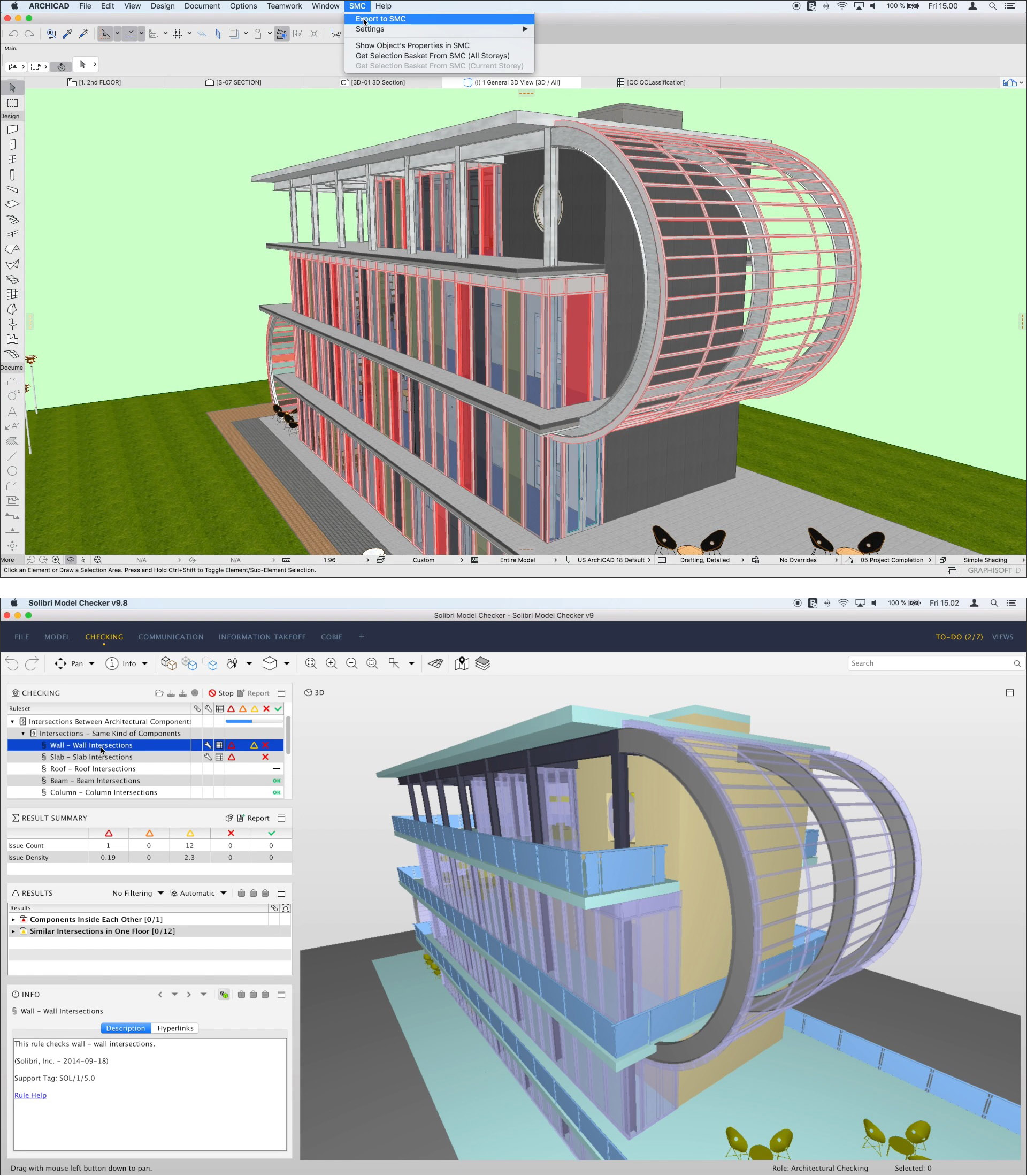This screenshot has height=1176, width=1027.
Task: Click the eyedropper Pick Up Parameters icon
Action: 67,34
